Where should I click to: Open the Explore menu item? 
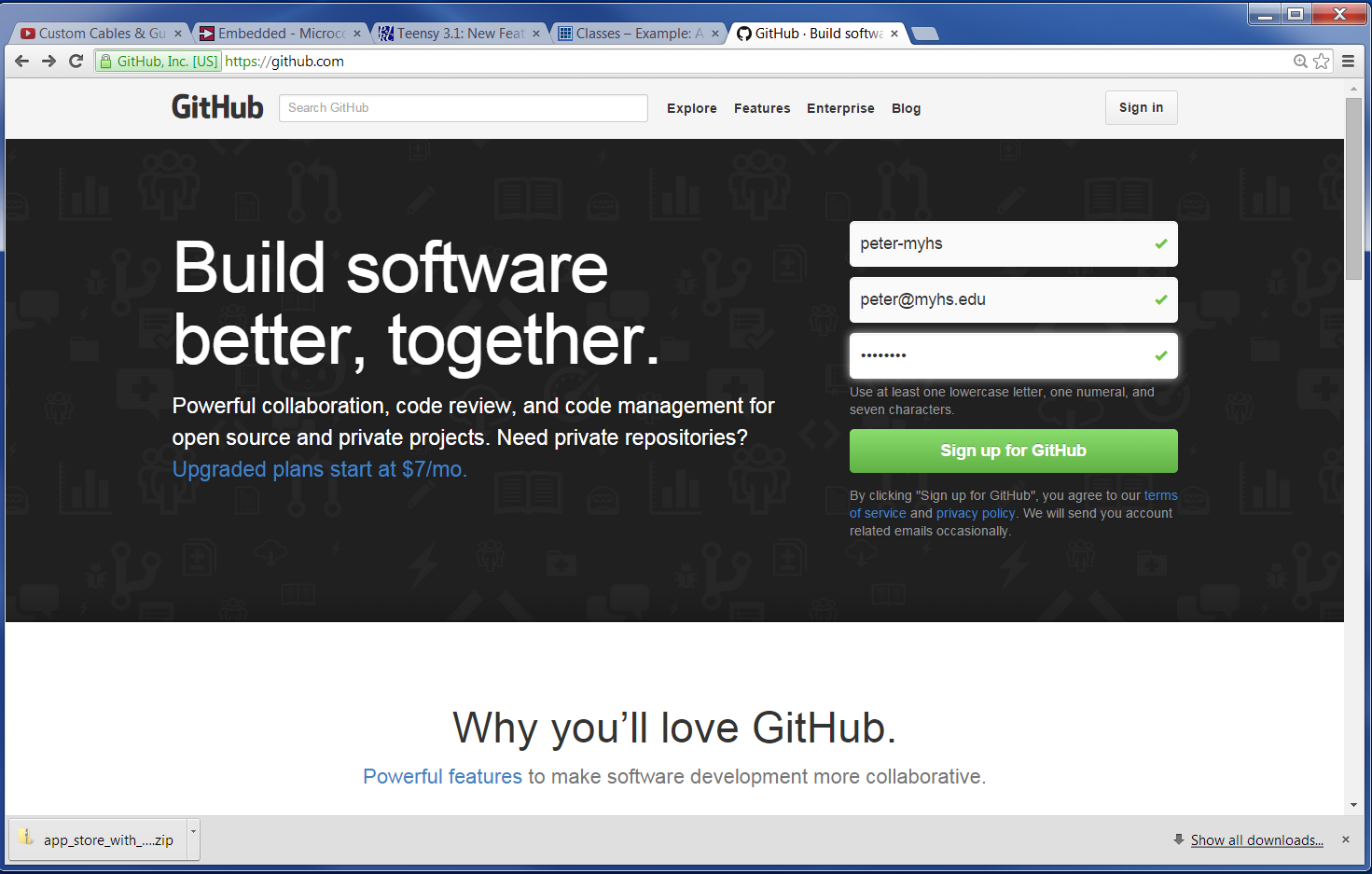coord(692,108)
